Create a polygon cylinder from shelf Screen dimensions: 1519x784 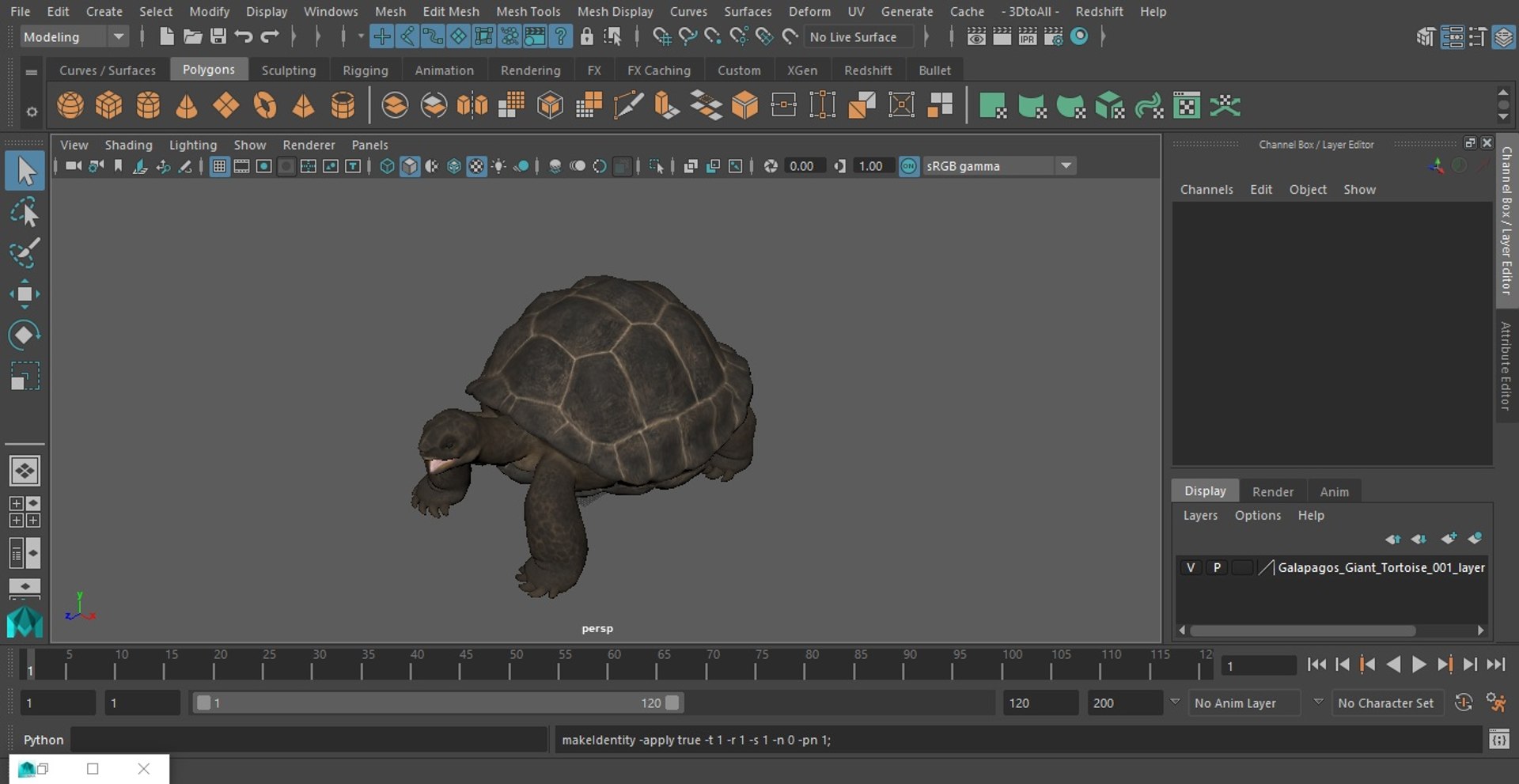(x=148, y=105)
